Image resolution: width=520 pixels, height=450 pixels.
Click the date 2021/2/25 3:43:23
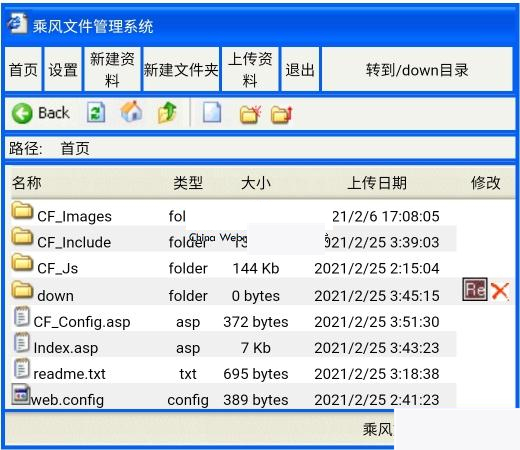point(377,348)
